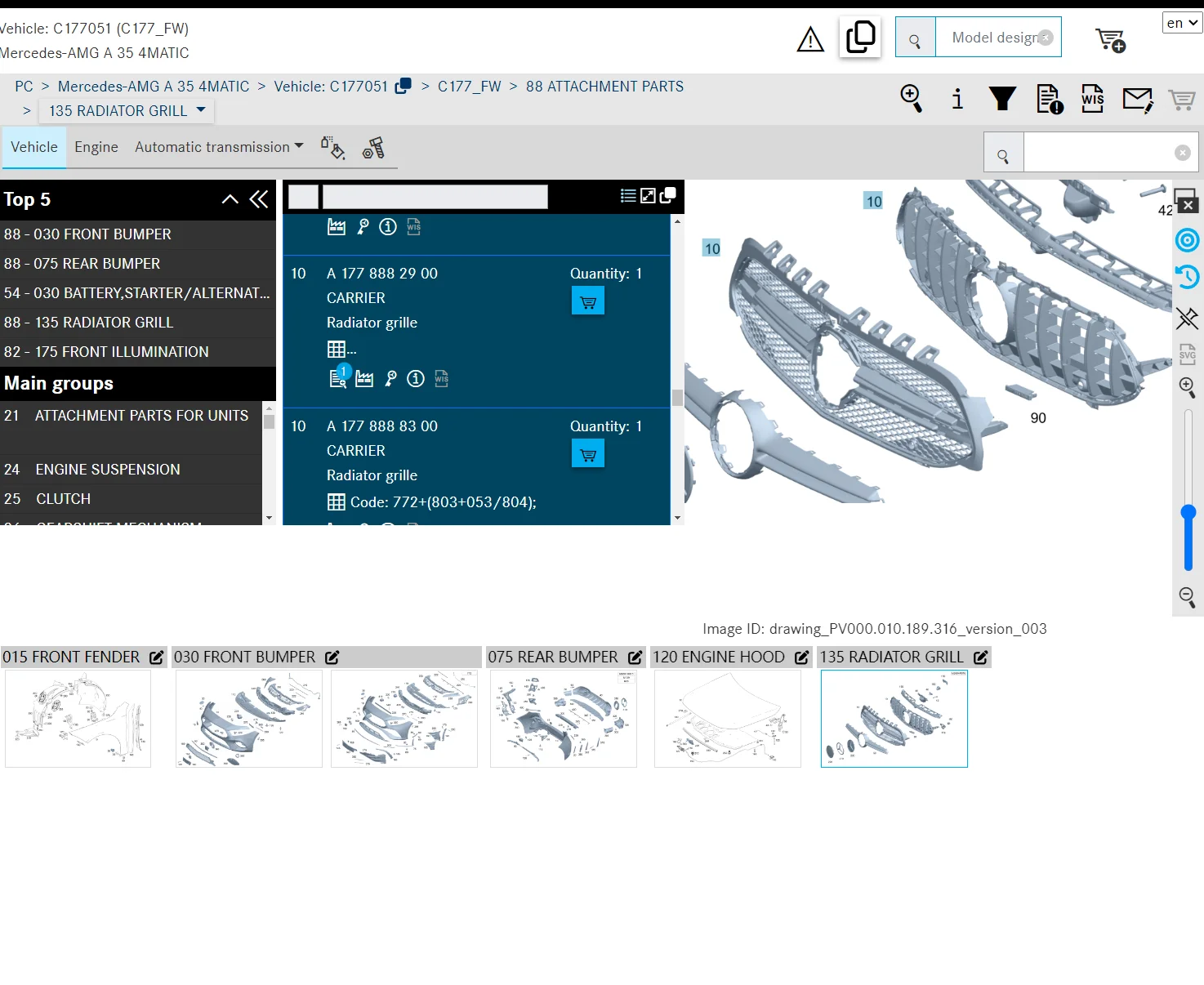Click the expand-arrows icon in parts panel header

pos(648,196)
